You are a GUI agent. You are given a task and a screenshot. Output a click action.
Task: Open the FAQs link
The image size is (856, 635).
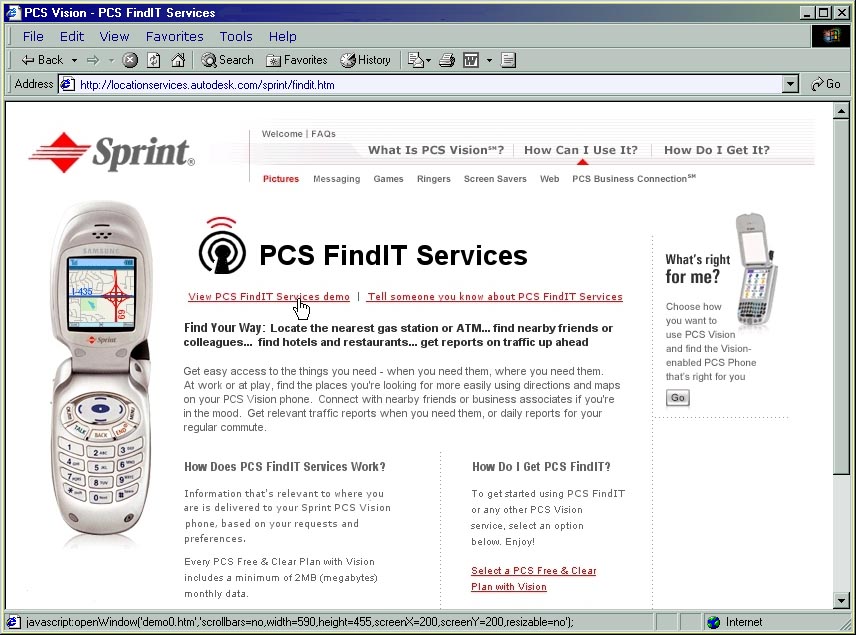click(323, 134)
